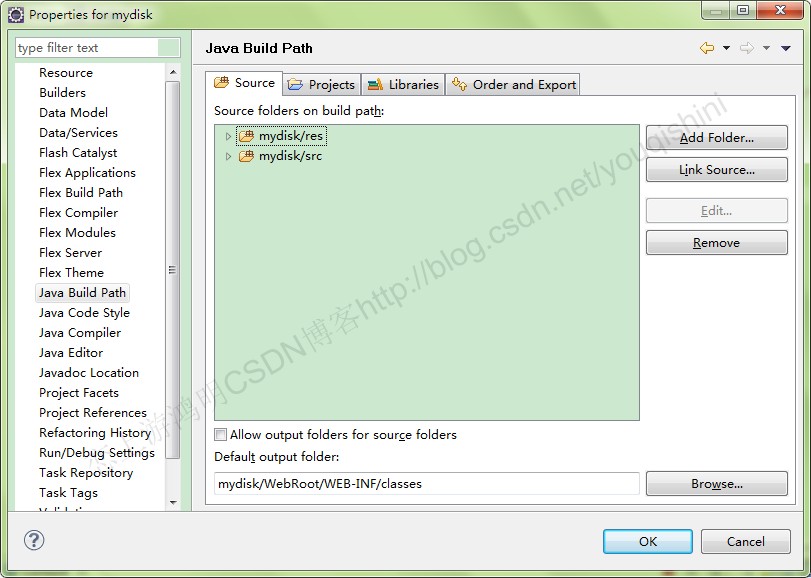Open Java Editor settings
Screen dimensions: 811x578
71,353
